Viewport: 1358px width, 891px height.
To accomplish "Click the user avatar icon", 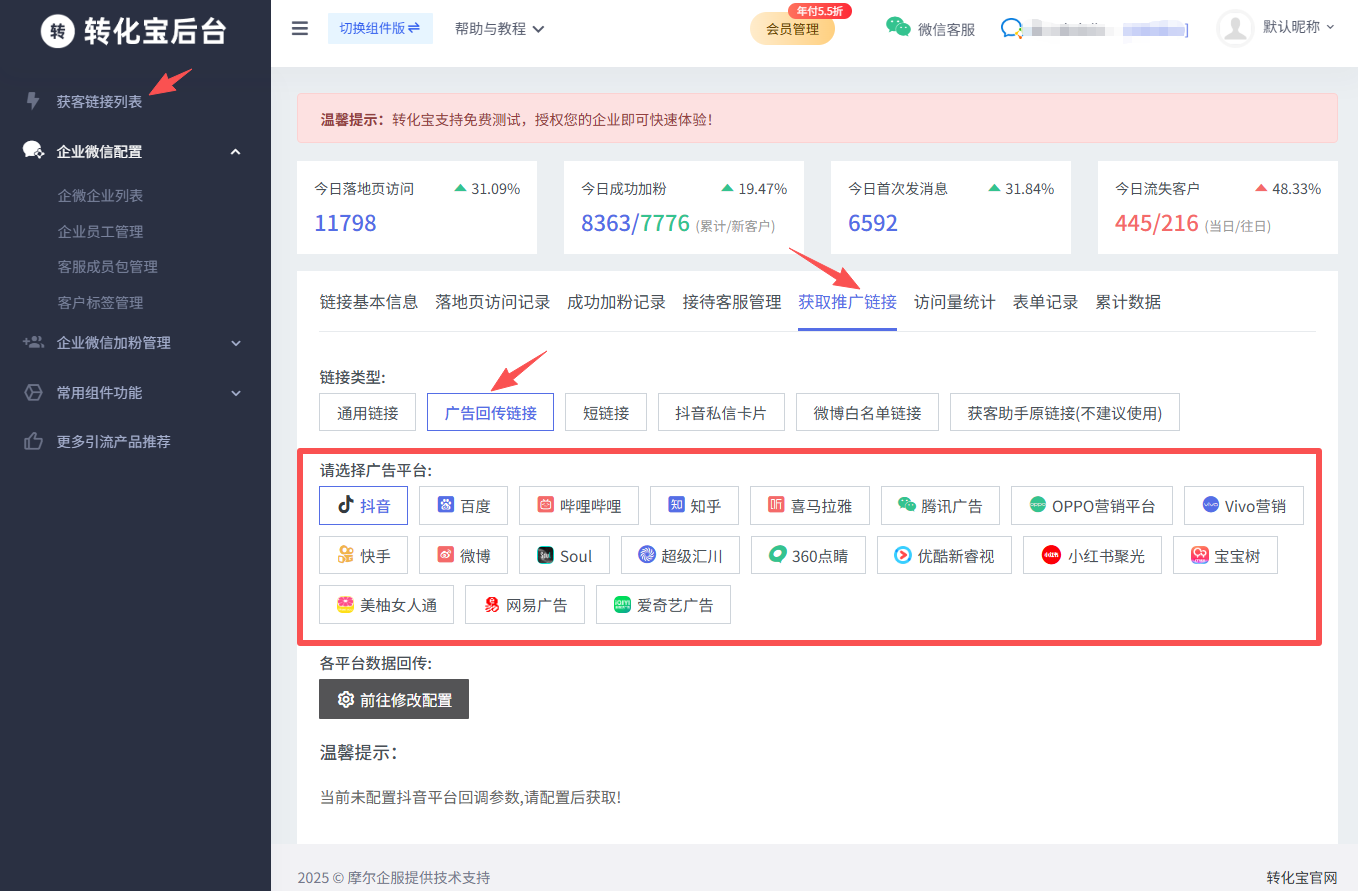I will click(1235, 28).
